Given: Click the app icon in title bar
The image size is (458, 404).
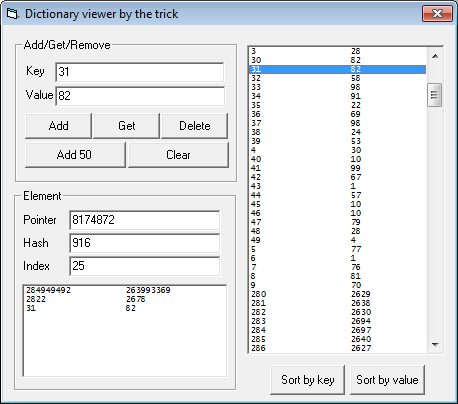Looking at the screenshot, I should [x=12, y=14].
